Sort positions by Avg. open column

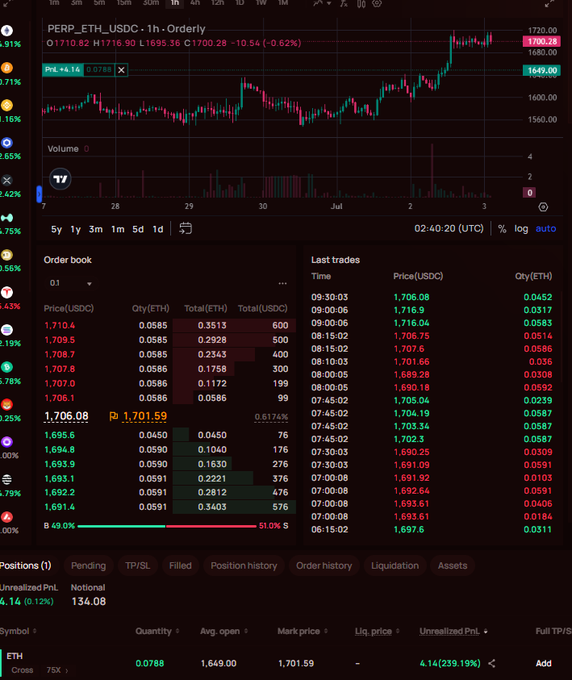click(223, 631)
